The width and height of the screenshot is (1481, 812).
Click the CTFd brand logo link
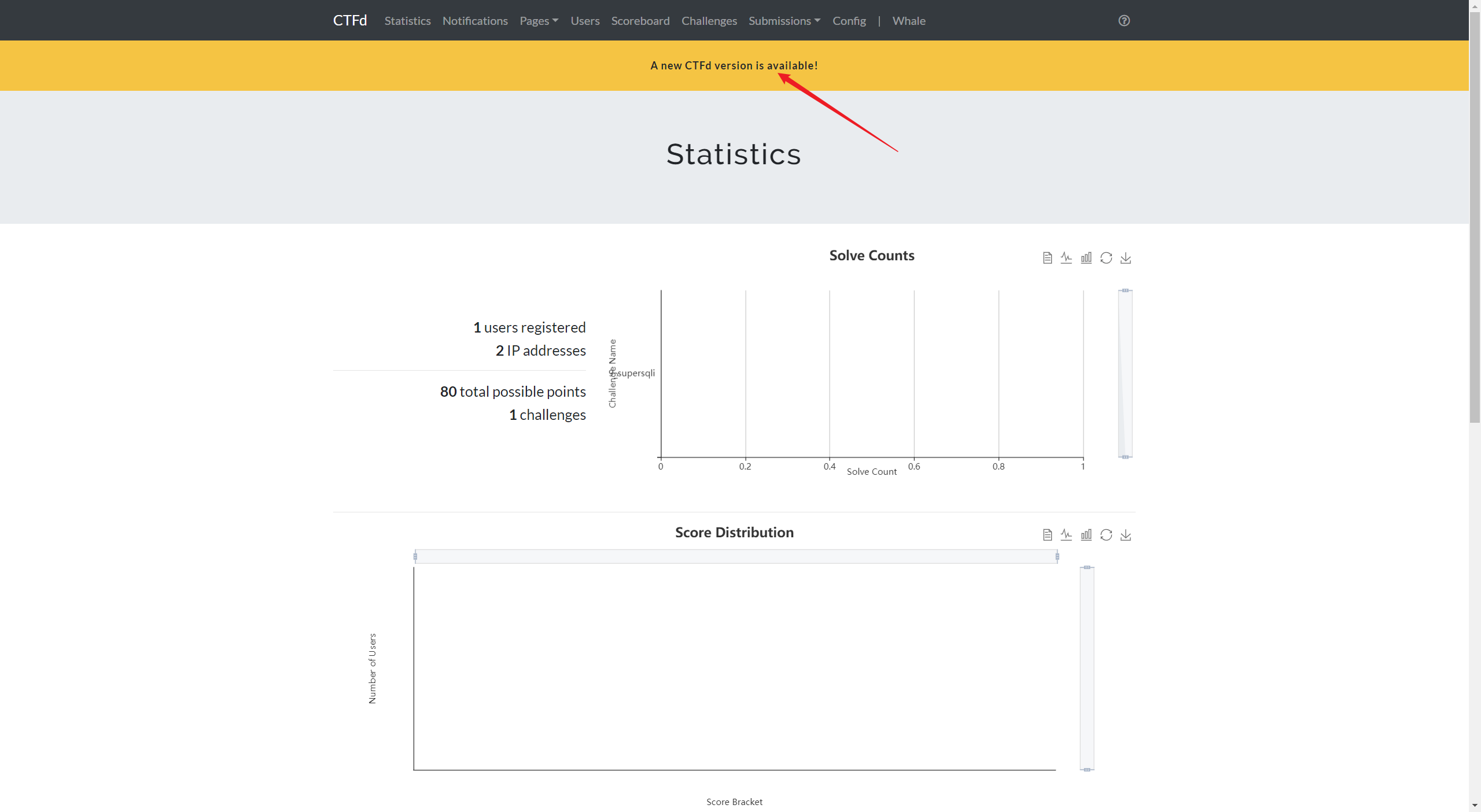[349, 20]
